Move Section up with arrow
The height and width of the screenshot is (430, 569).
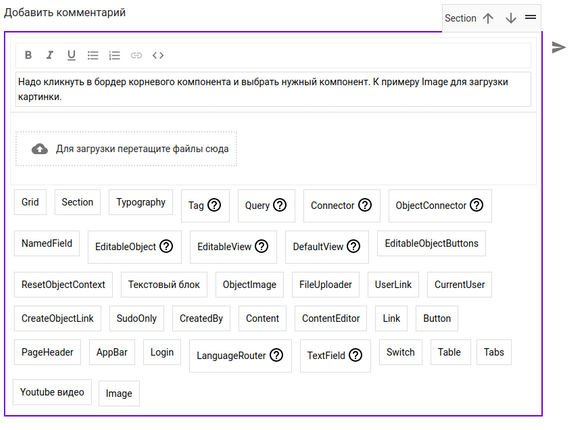[x=488, y=18]
